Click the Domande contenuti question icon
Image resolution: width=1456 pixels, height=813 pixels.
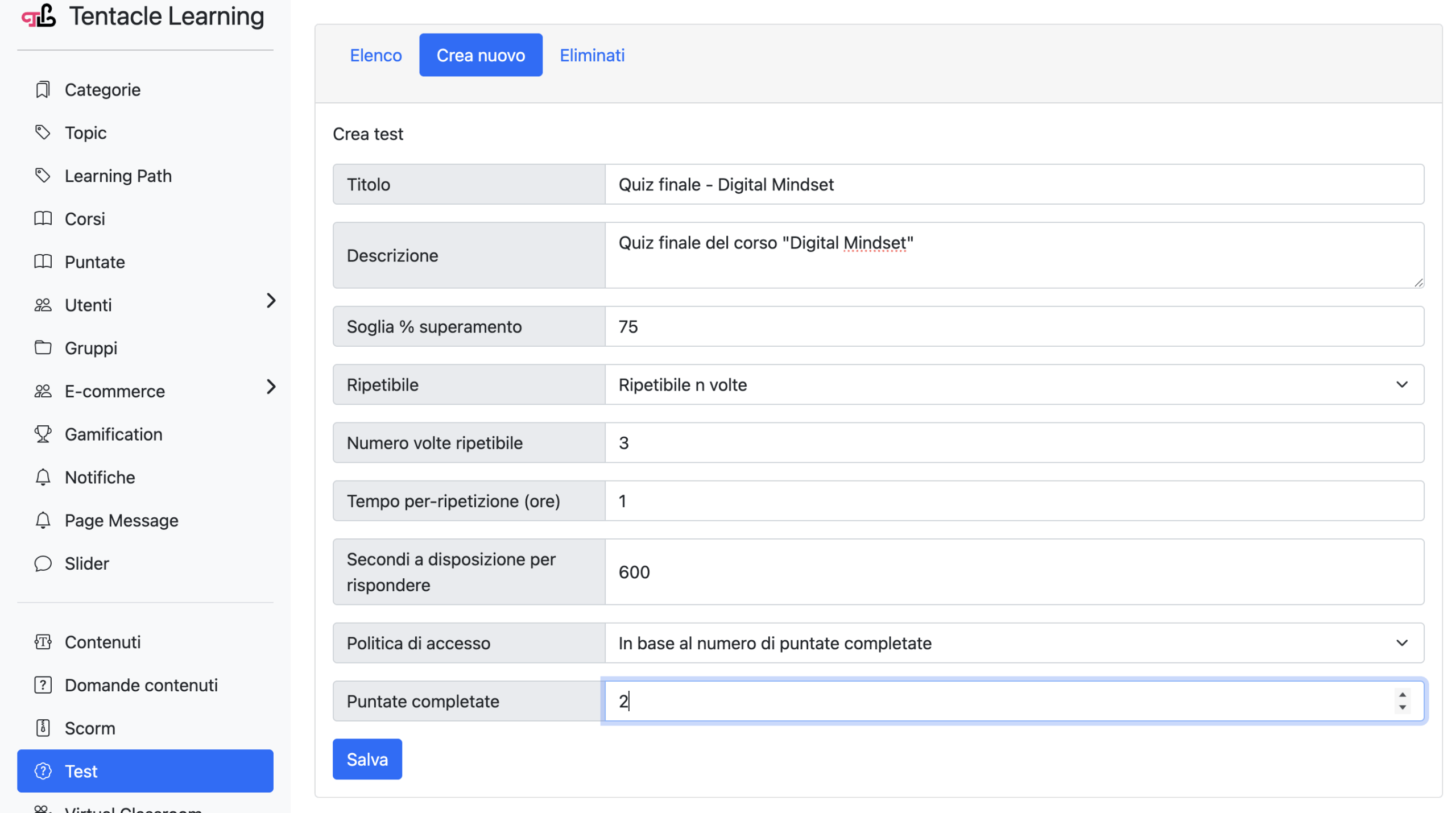(43, 685)
